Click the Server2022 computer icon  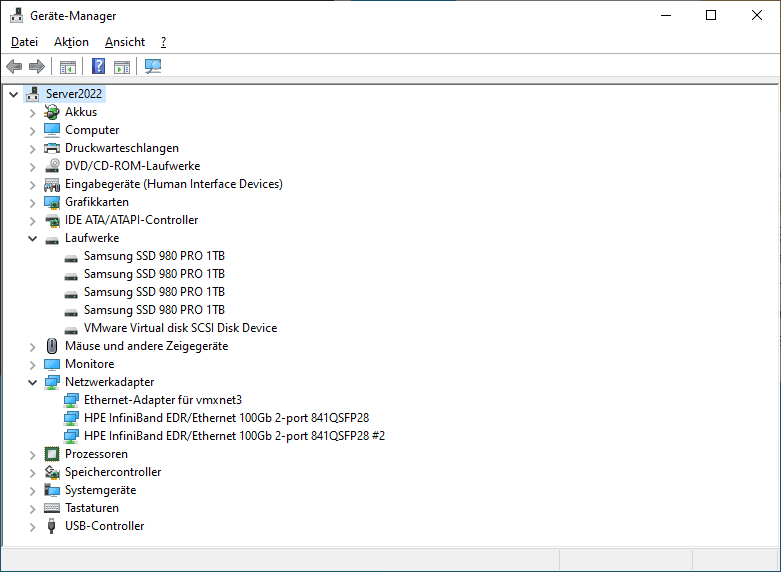(x=33, y=94)
